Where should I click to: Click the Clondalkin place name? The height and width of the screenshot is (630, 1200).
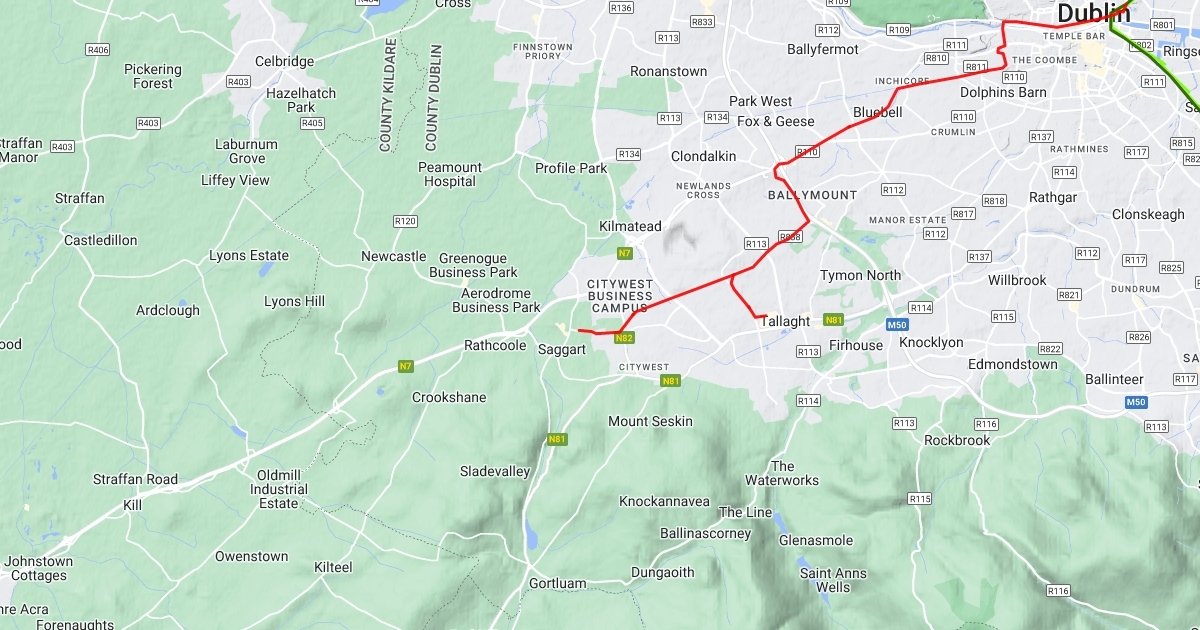click(x=703, y=156)
